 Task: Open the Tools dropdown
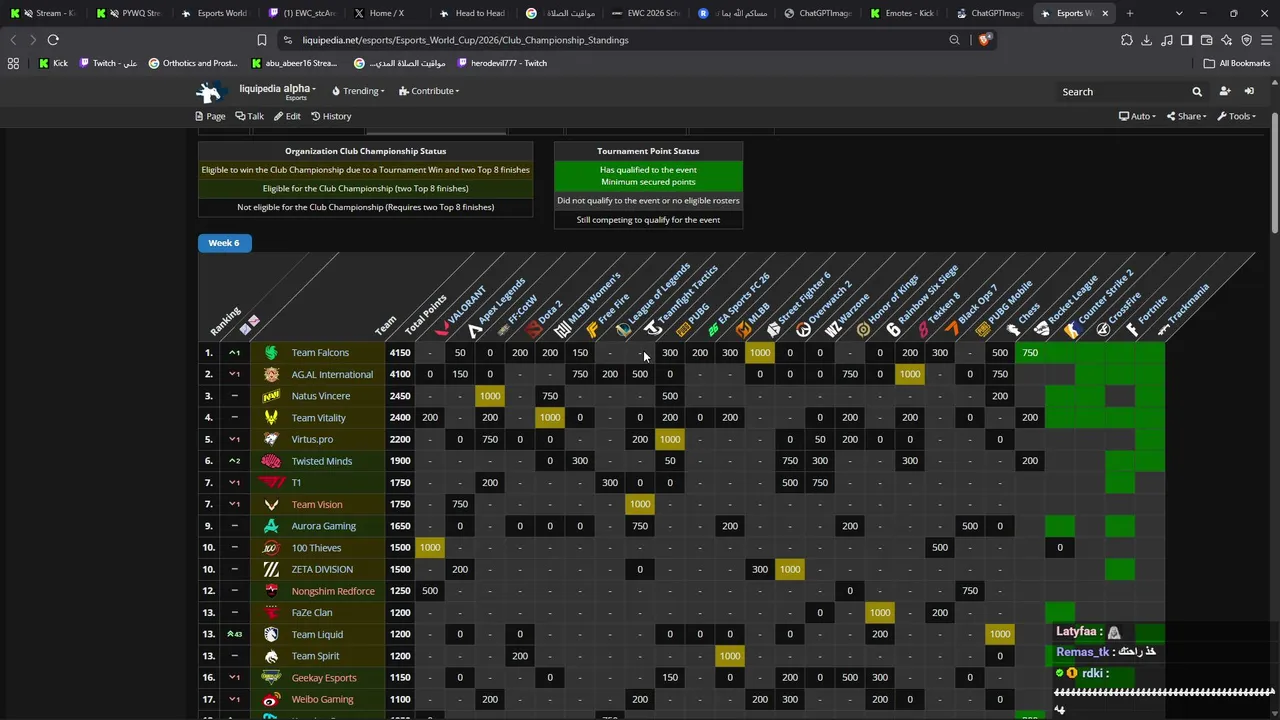1236,116
